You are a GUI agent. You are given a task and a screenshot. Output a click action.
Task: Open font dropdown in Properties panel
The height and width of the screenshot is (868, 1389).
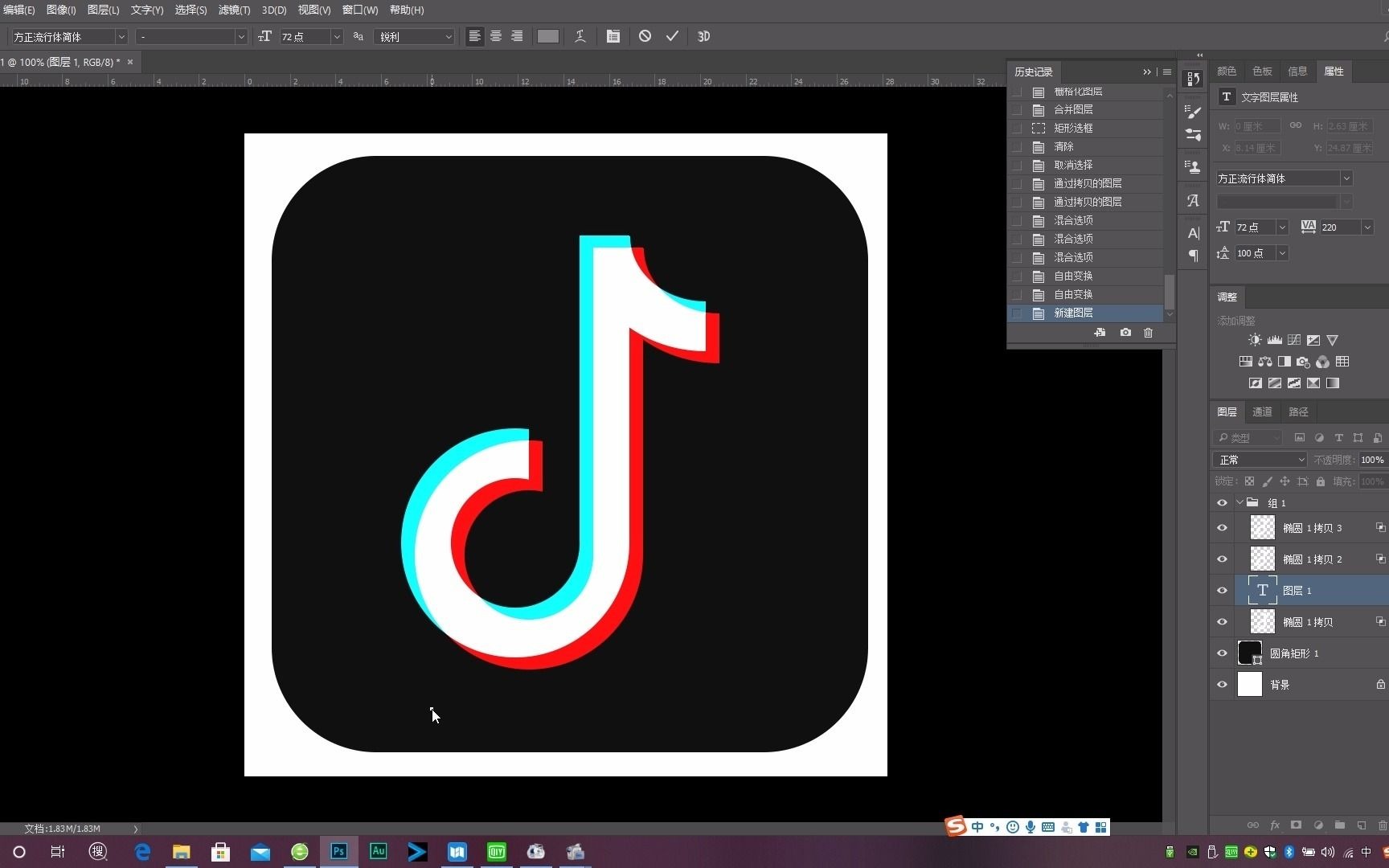(x=1346, y=178)
